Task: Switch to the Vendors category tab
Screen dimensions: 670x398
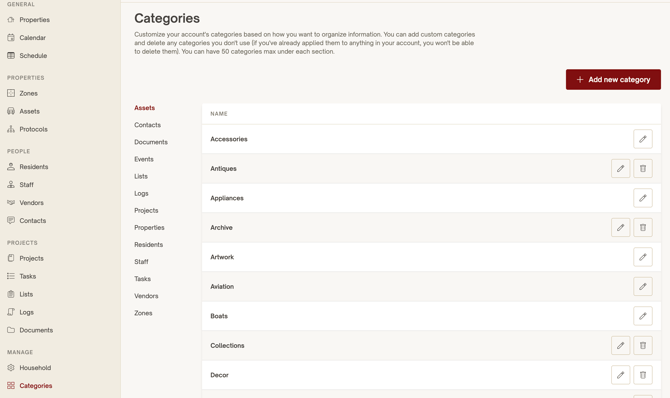Action: 146,296
